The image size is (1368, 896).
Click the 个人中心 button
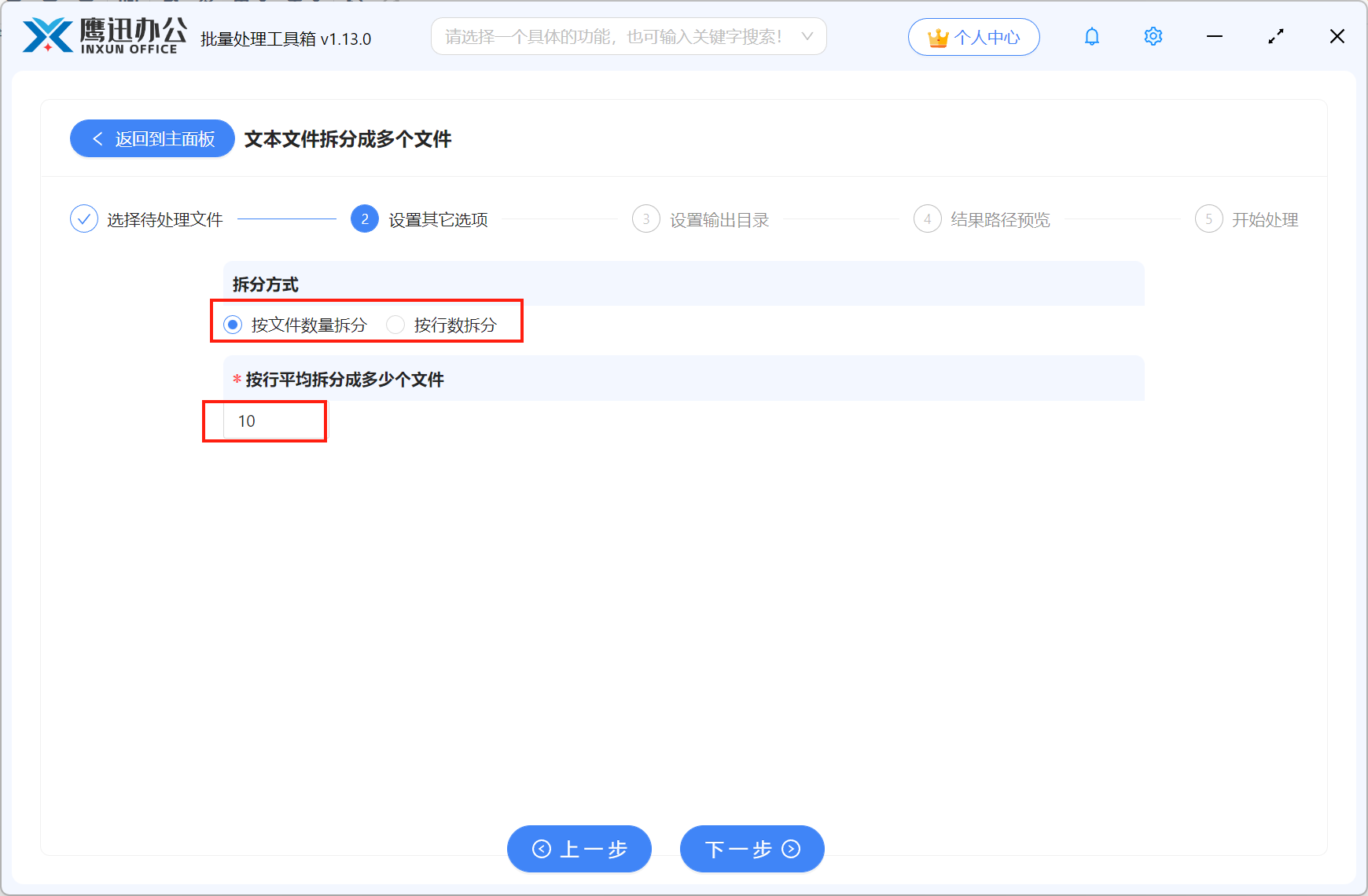click(x=973, y=36)
